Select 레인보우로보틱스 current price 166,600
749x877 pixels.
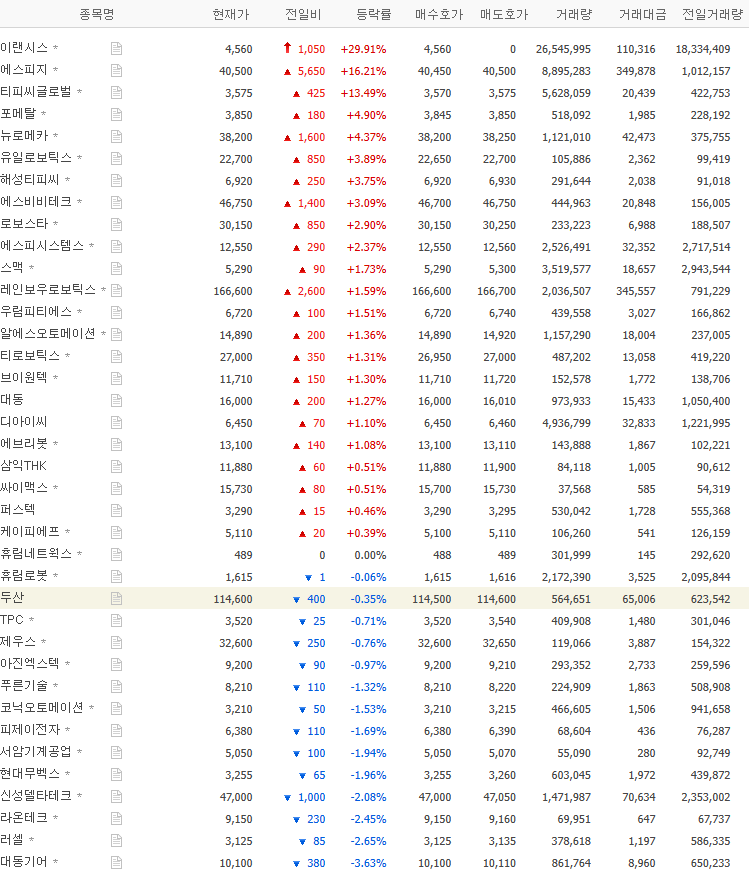point(233,291)
